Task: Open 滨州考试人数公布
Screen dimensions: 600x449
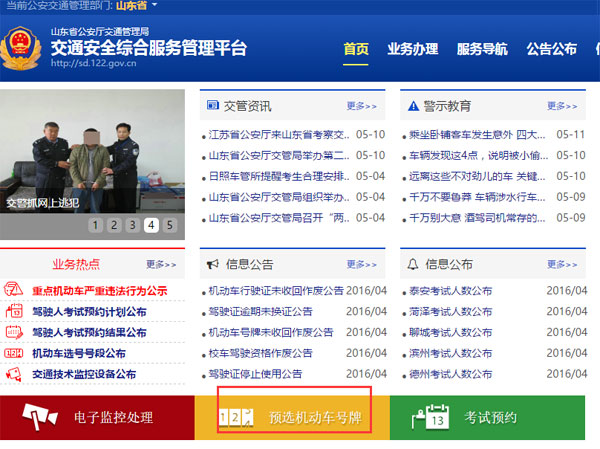Action: coord(451,353)
